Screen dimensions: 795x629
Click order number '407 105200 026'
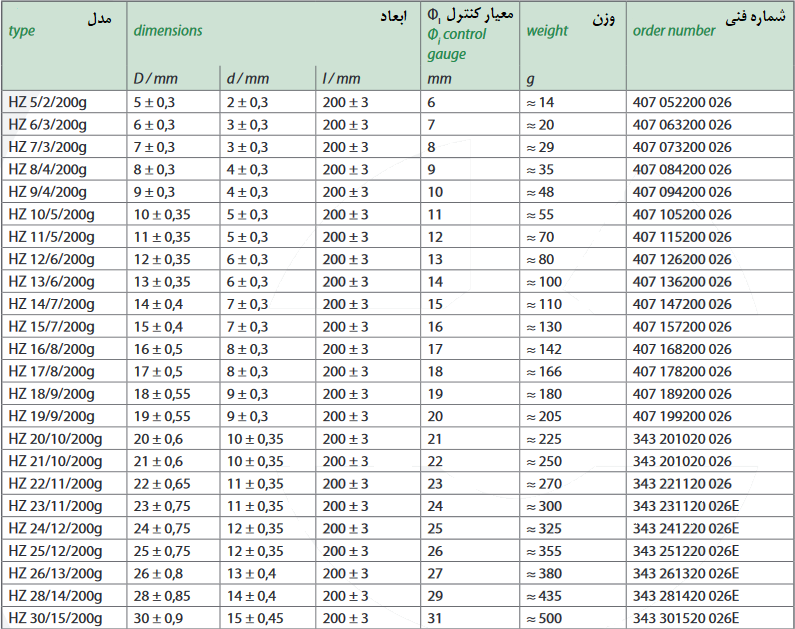682,214
